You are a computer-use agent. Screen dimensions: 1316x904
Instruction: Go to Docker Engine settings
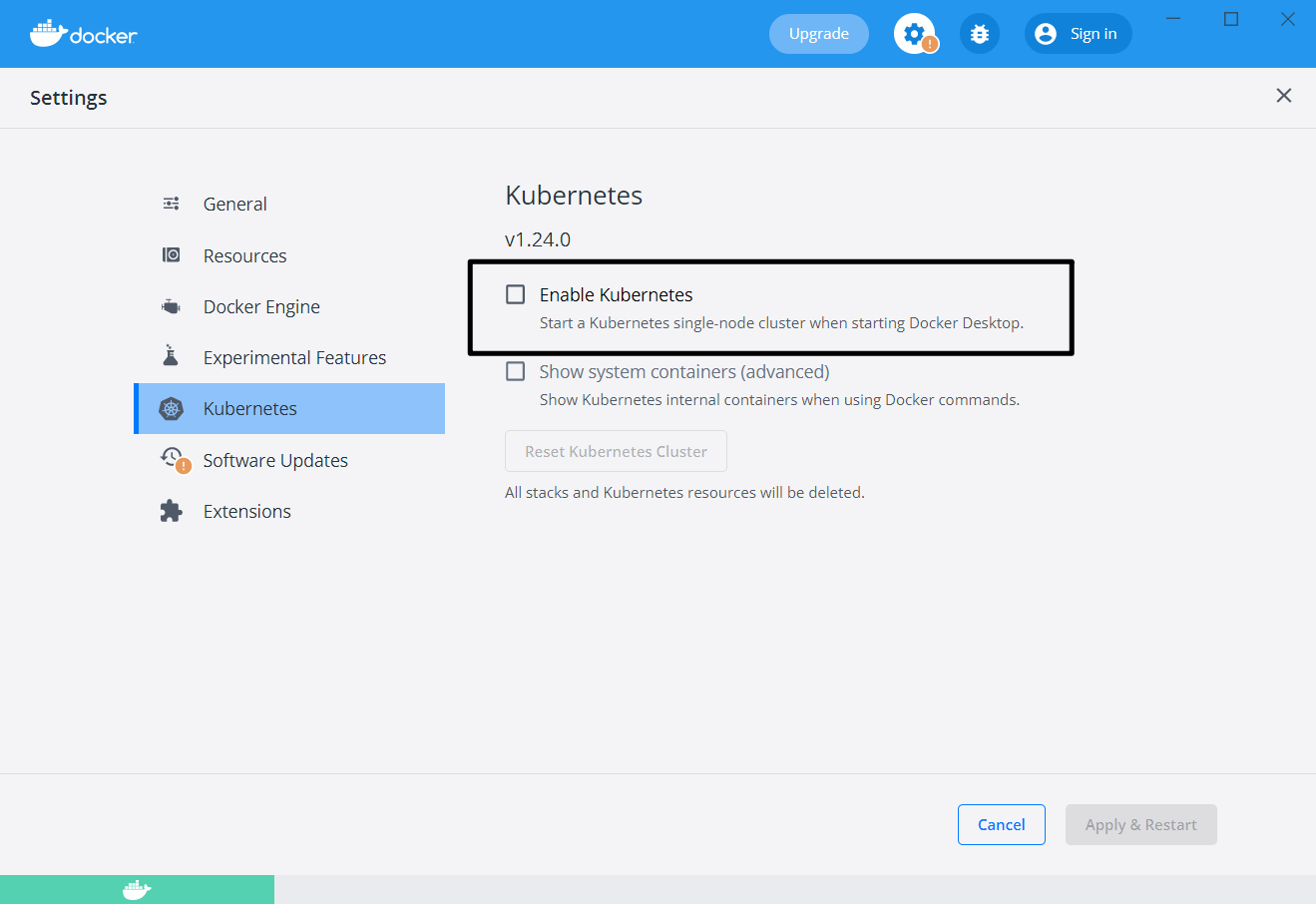[289, 306]
